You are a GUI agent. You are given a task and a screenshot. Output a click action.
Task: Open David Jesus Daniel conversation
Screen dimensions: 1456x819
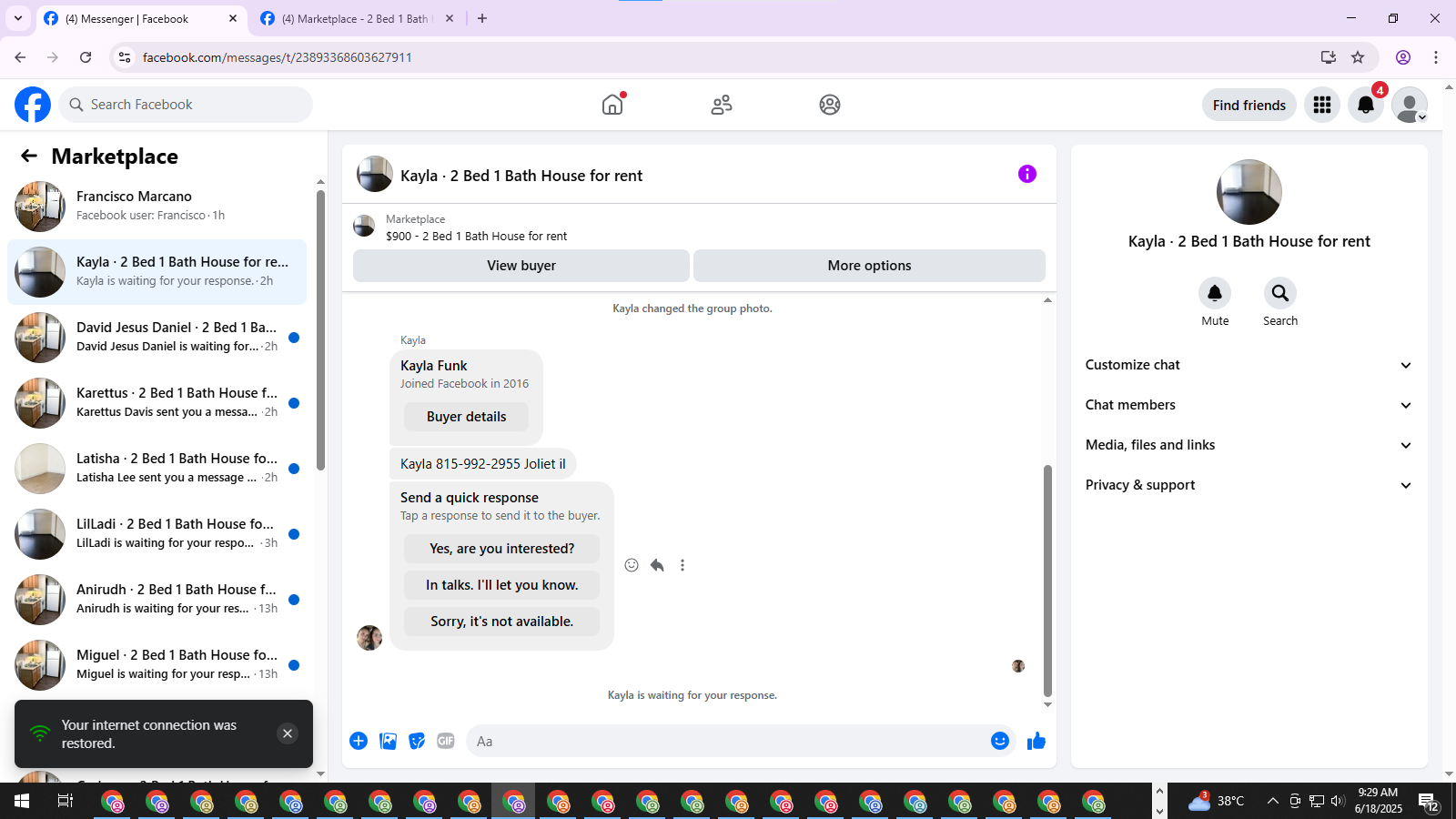157,338
